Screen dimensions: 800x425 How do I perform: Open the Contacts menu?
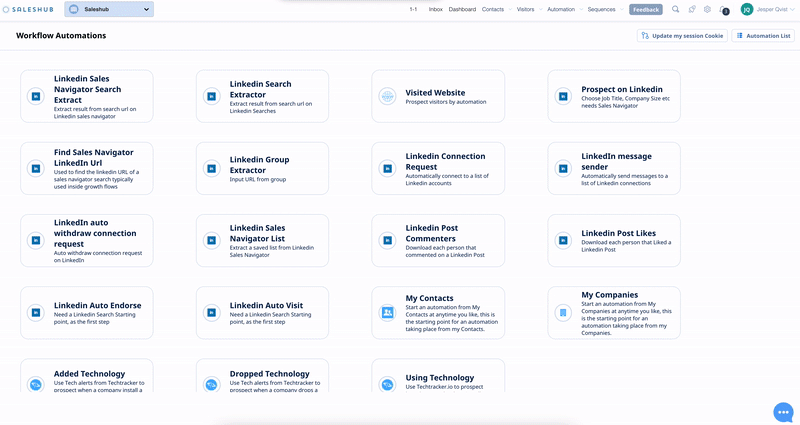tap(493, 9)
